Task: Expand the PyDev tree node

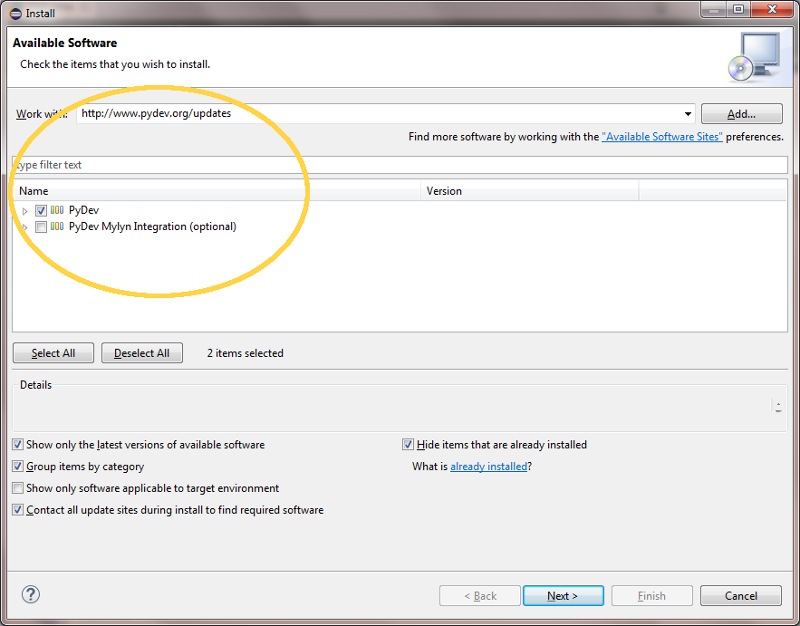Action: pyautogui.click(x=25, y=211)
